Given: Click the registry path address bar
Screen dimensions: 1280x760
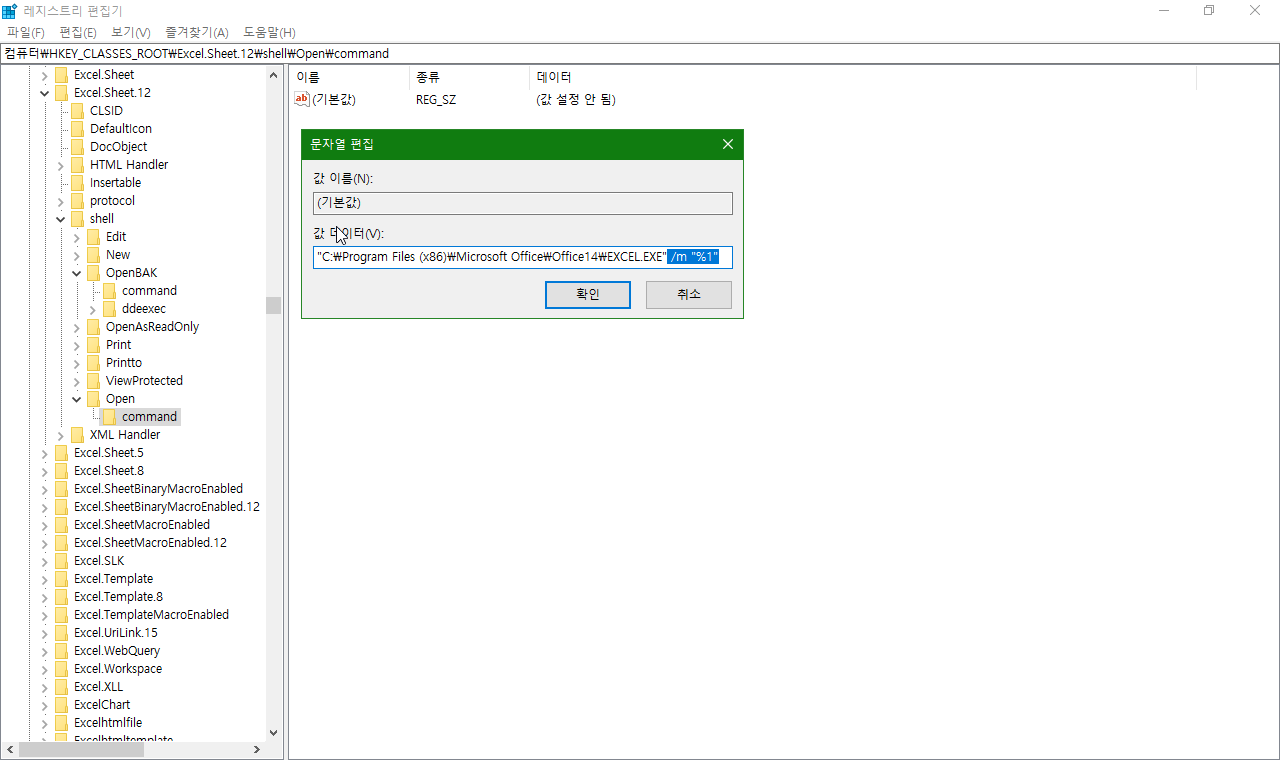Looking at the screenshot, I should pyautogui.click(x=640, y=53).
